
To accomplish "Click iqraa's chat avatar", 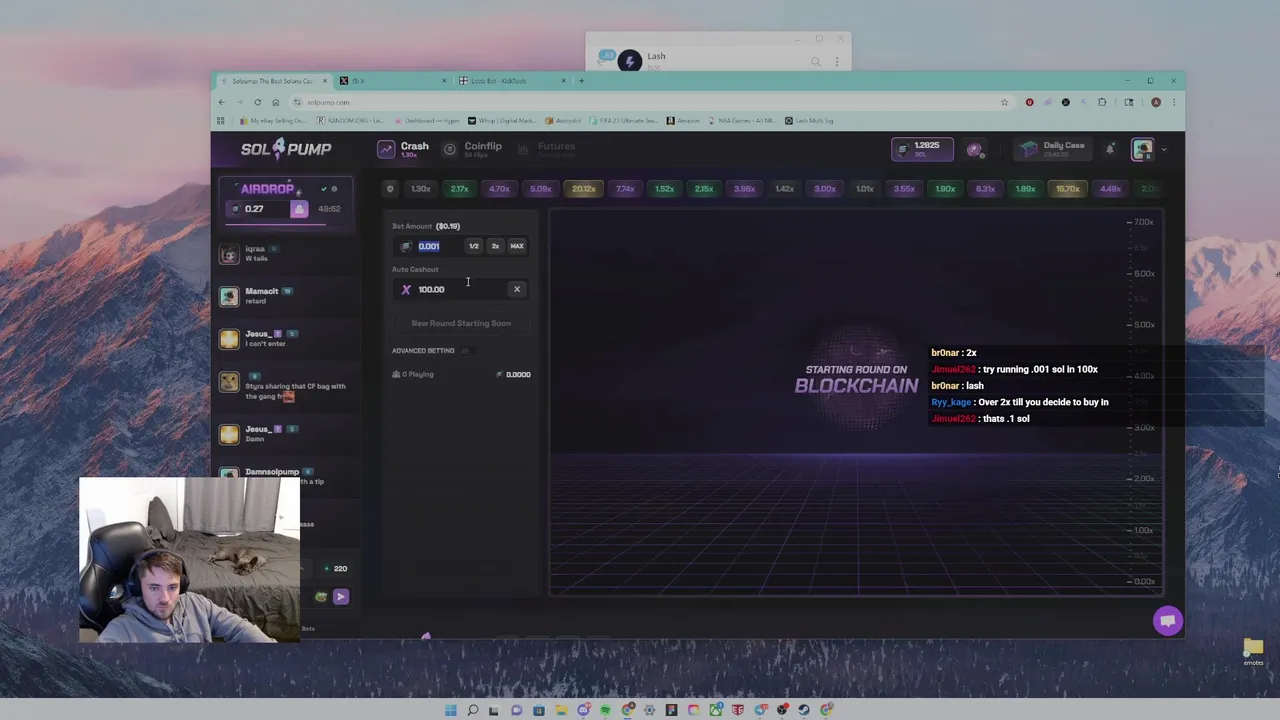I will point(229,254).
